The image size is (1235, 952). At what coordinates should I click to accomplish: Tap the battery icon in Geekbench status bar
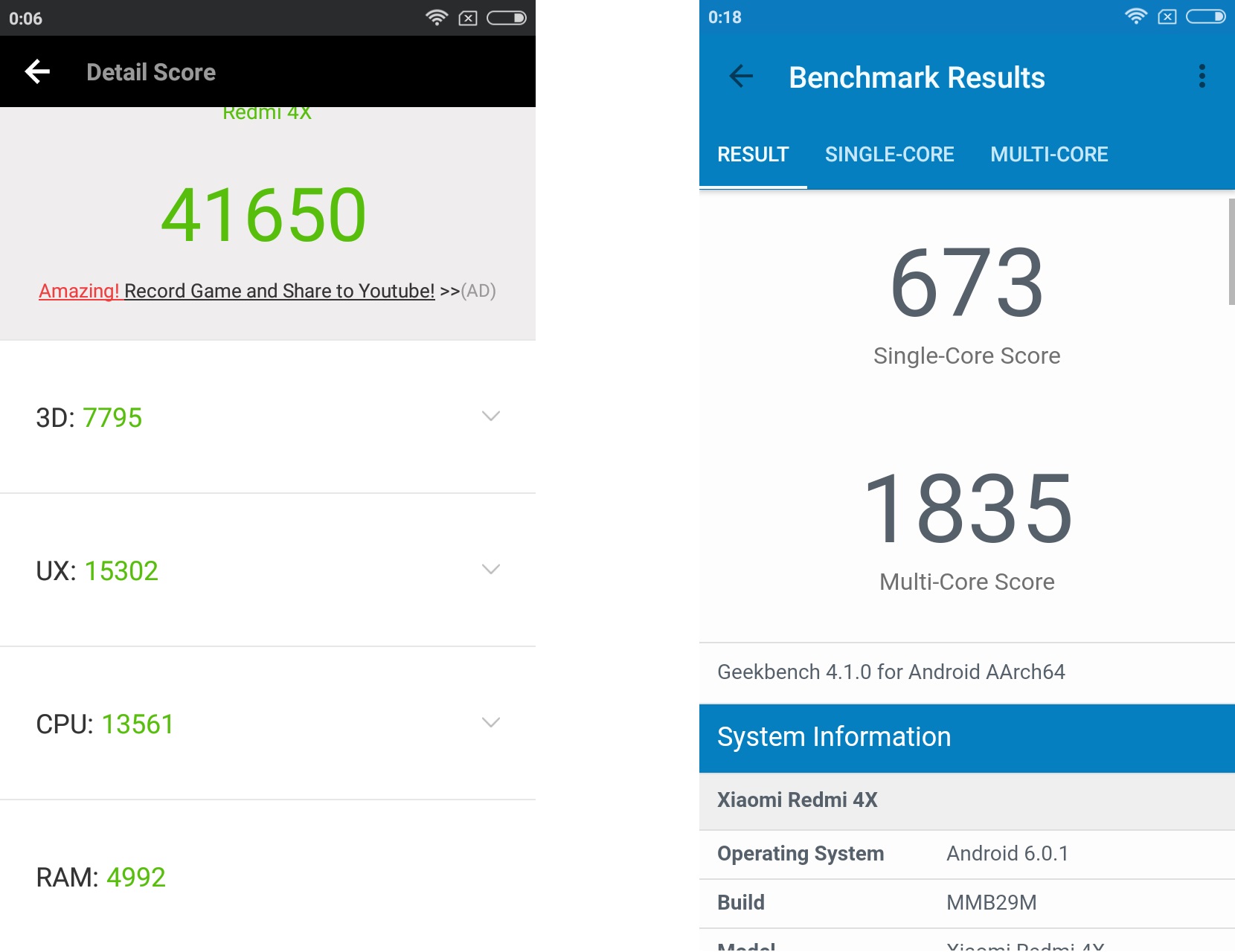pyautogui.click(x=1206, y=16)
